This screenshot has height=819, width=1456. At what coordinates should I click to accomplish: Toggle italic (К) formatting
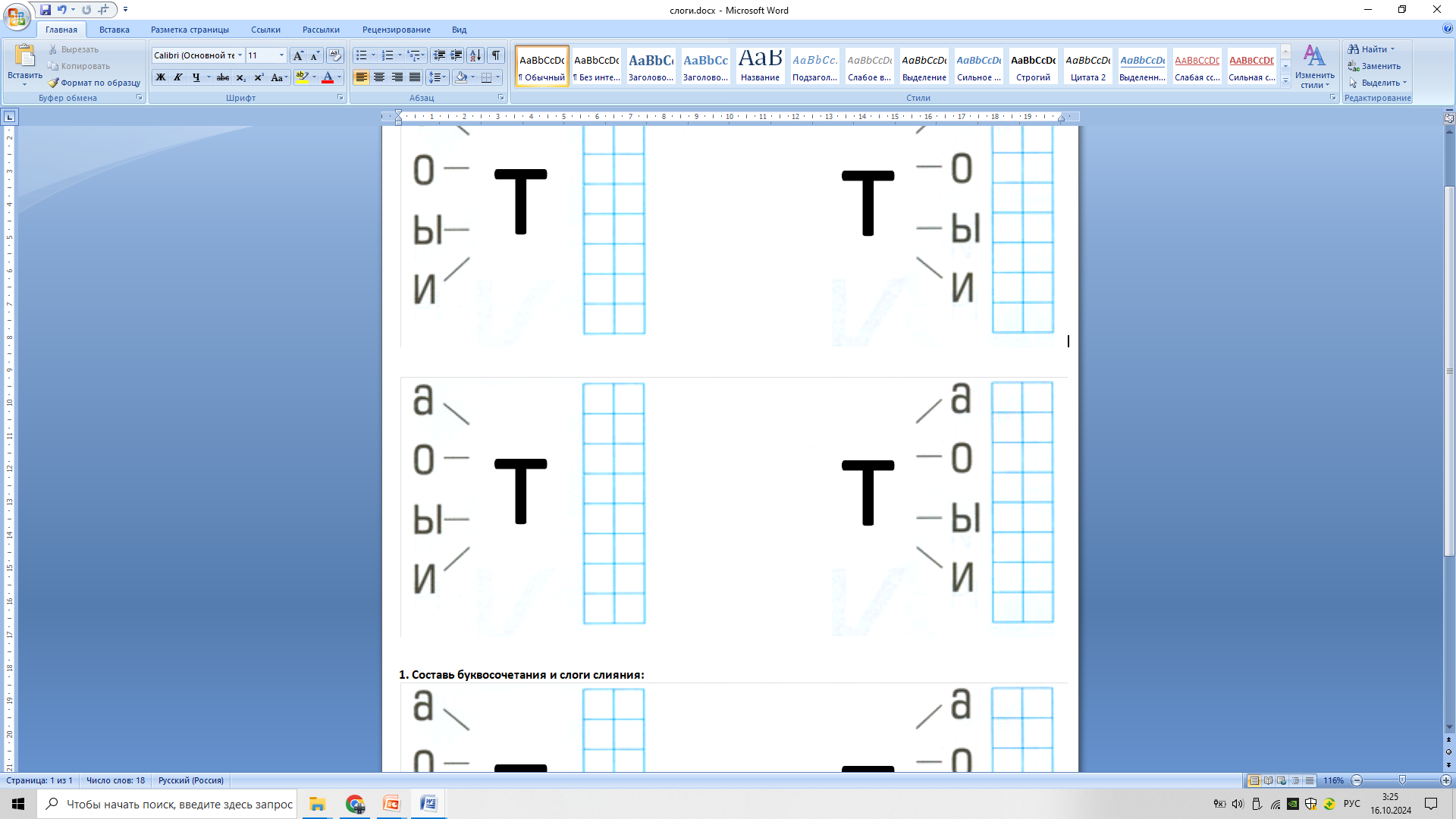pos(178,77)
